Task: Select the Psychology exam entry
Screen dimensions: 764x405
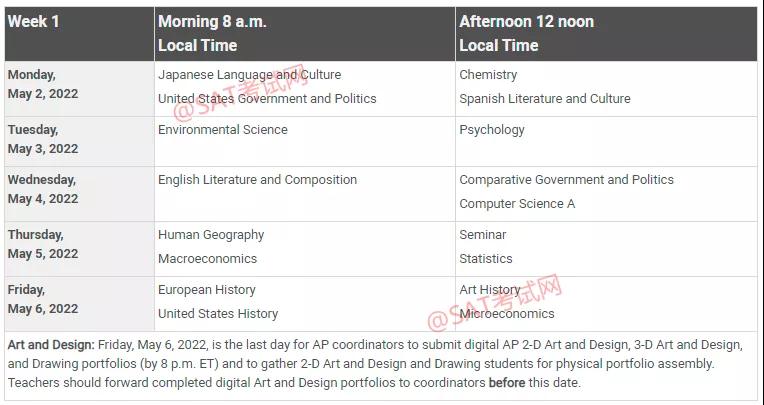Action: [492, 130]
